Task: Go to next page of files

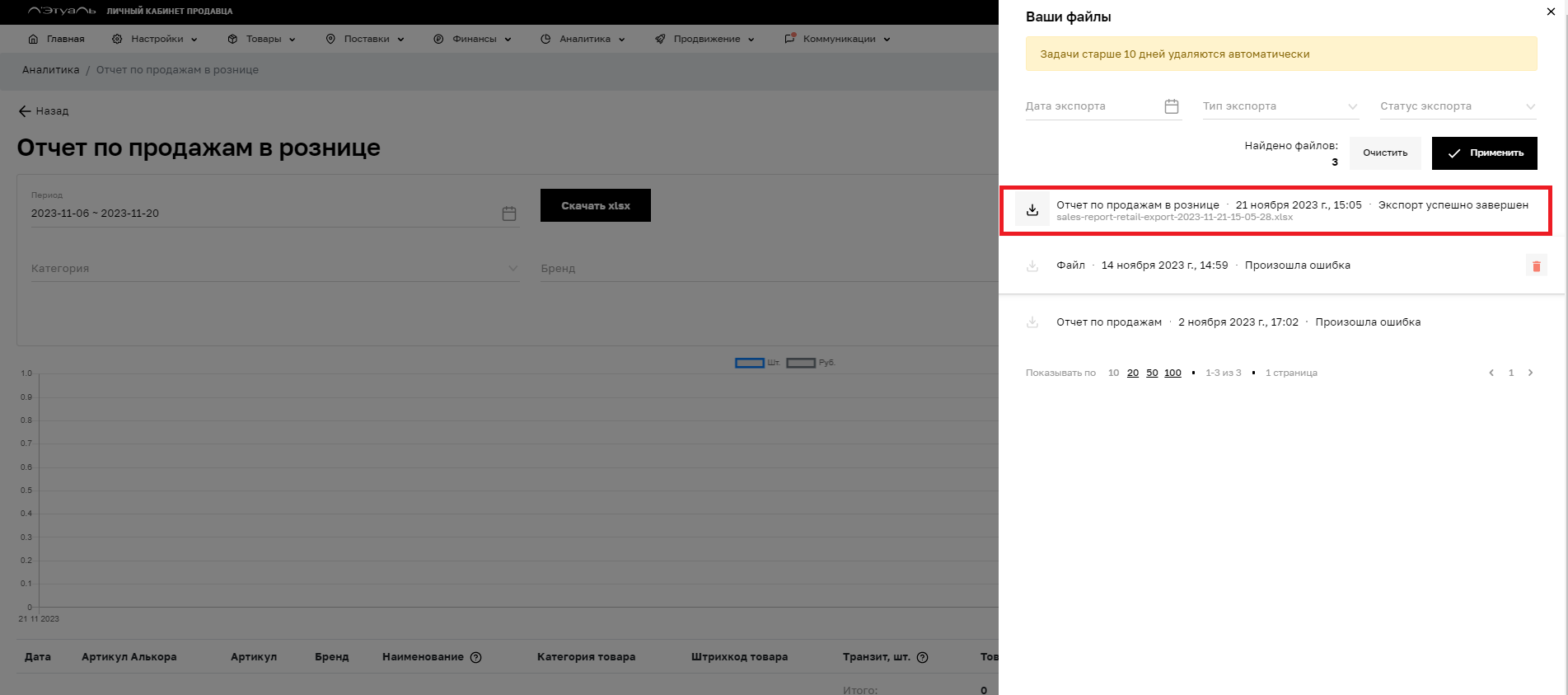Action: click(1531, 373)
